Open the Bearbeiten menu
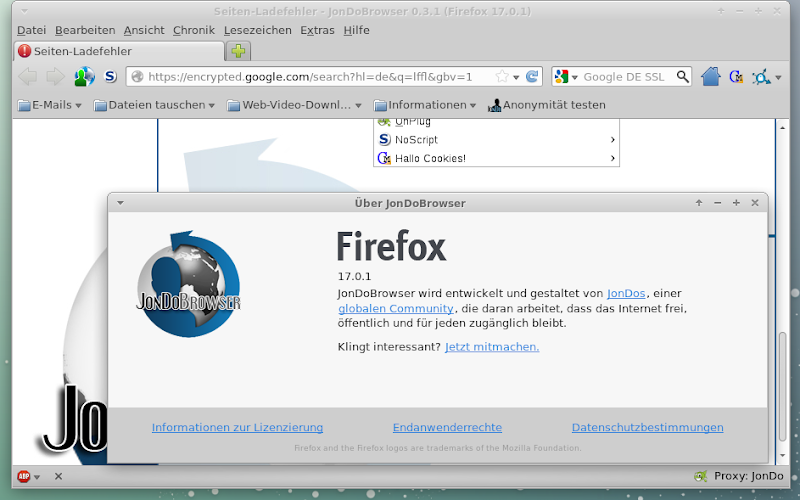800x500 pixels. [85, 30]
